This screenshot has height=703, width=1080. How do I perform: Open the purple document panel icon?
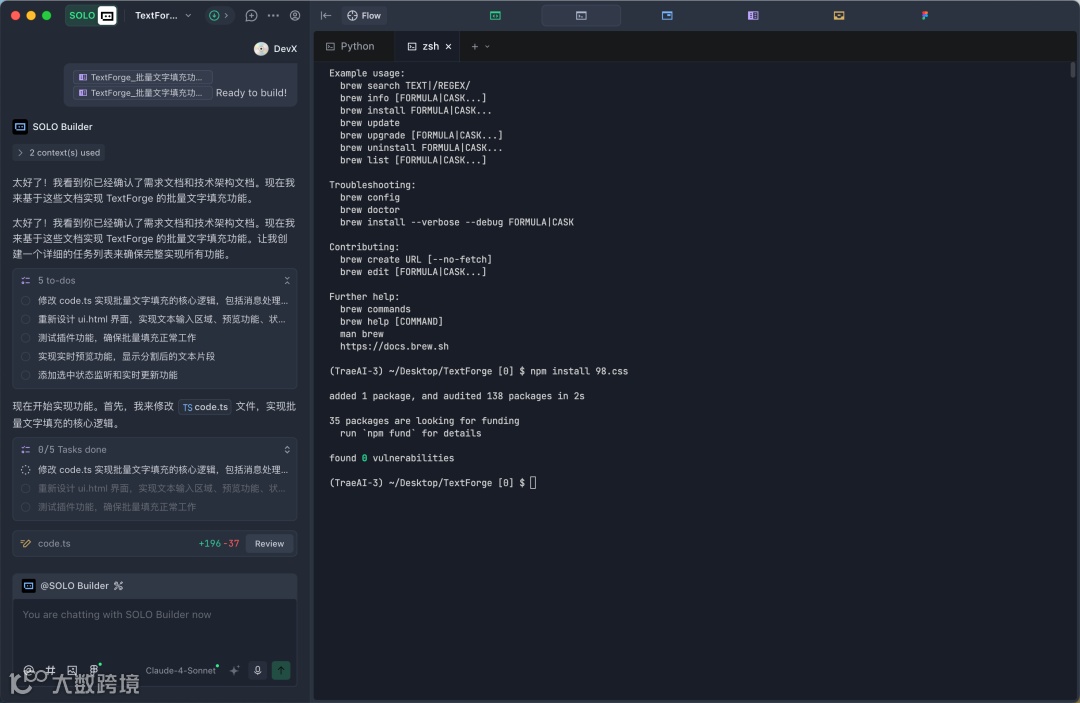(x=753, y=15)
